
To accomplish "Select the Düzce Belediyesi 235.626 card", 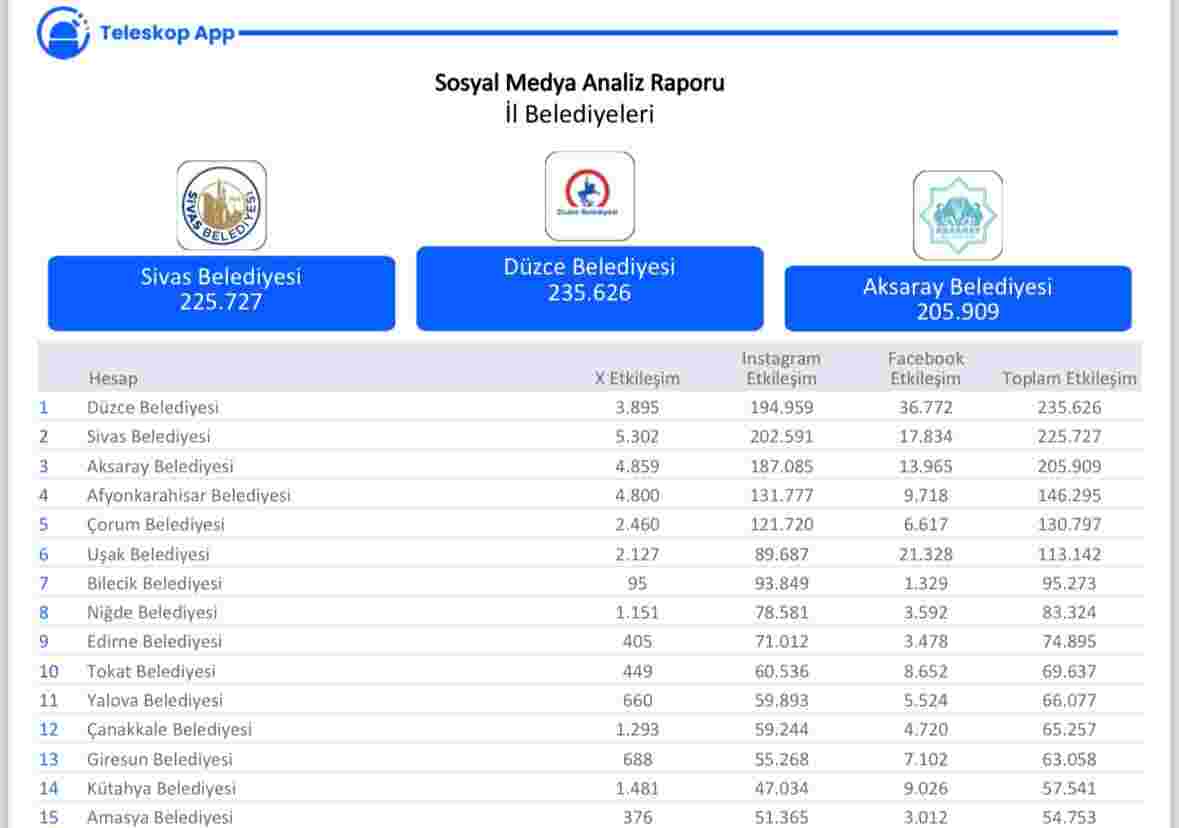I will coord(590,288).
